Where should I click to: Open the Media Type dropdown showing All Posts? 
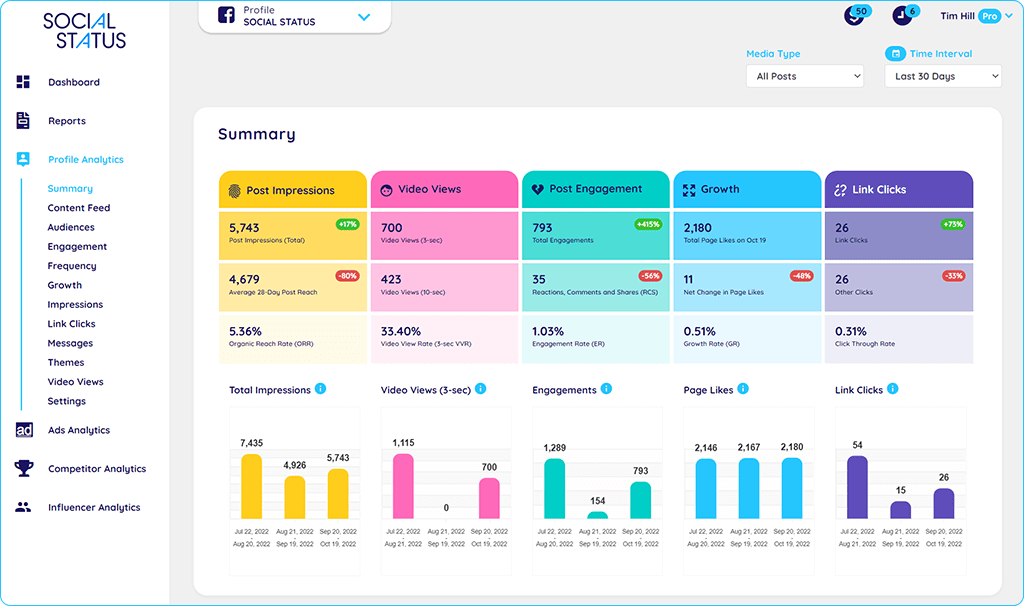(805, 75)
